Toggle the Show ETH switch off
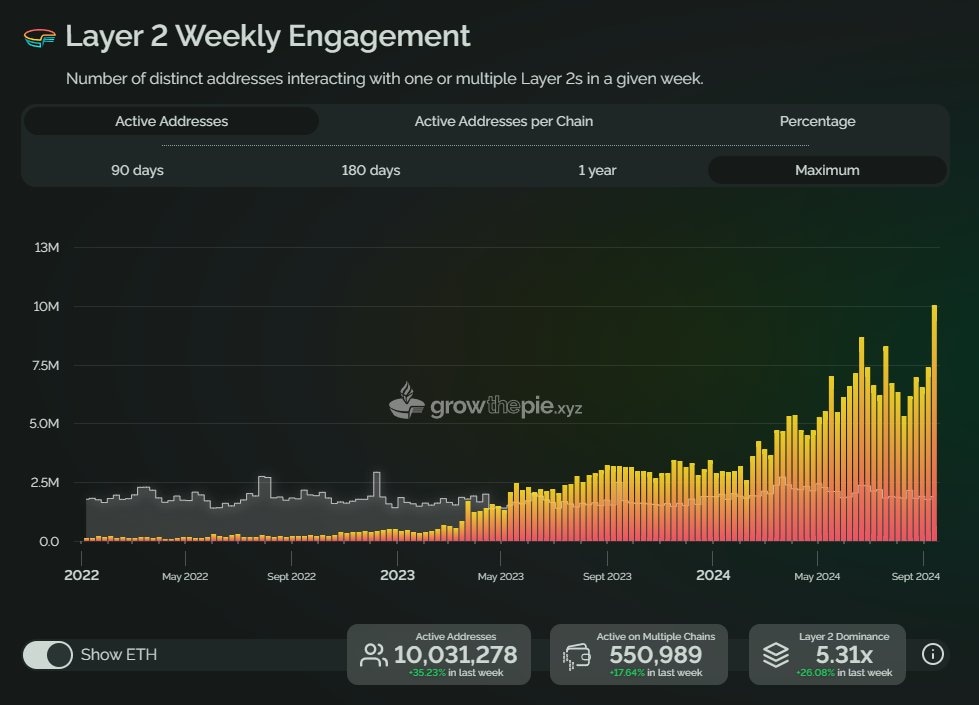 (x=48, y=655)
